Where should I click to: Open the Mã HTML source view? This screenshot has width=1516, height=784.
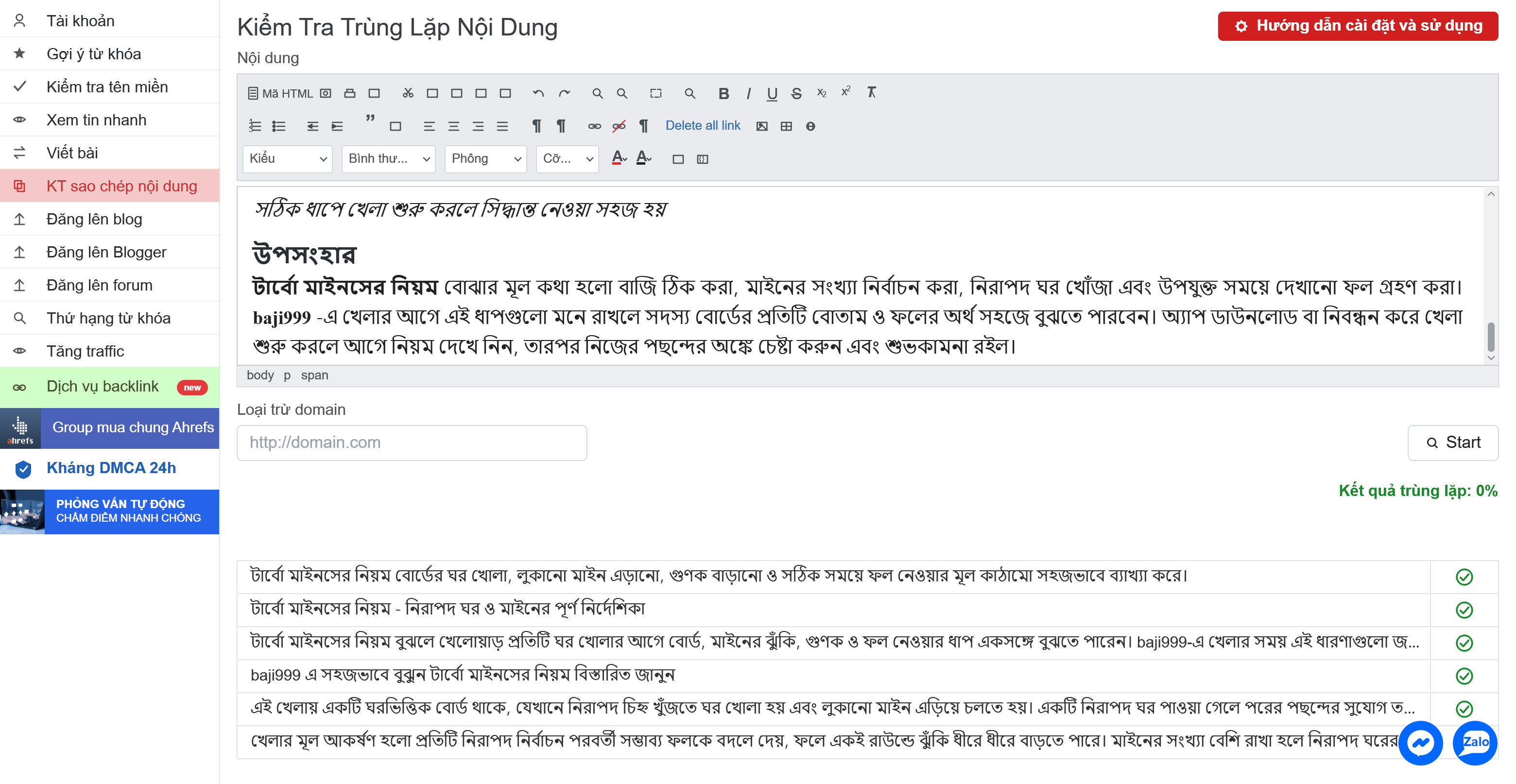280,93
